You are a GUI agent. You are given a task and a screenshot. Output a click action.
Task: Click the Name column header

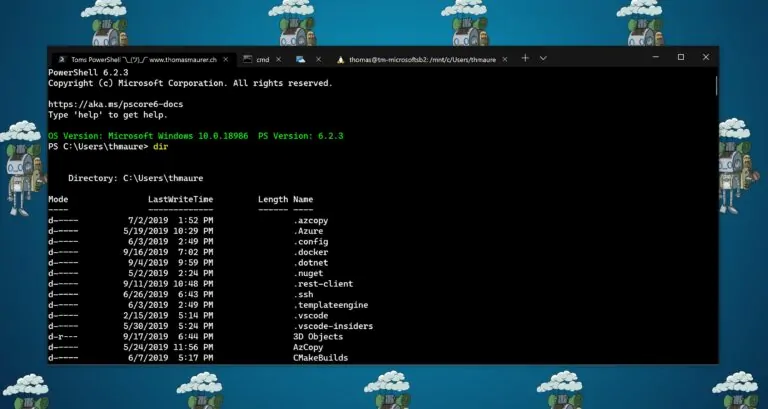[x=303, y=199]
